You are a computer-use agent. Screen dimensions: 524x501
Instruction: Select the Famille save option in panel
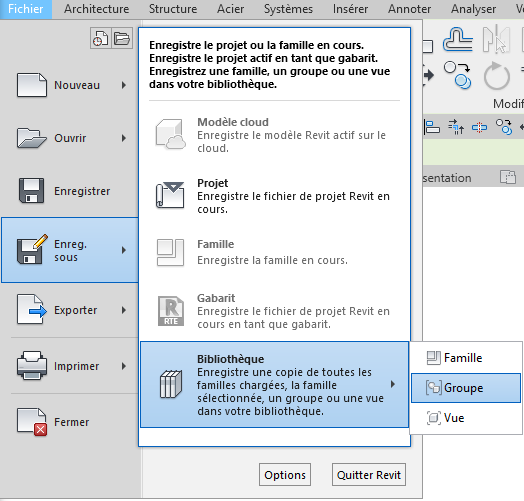click(275, 252)
